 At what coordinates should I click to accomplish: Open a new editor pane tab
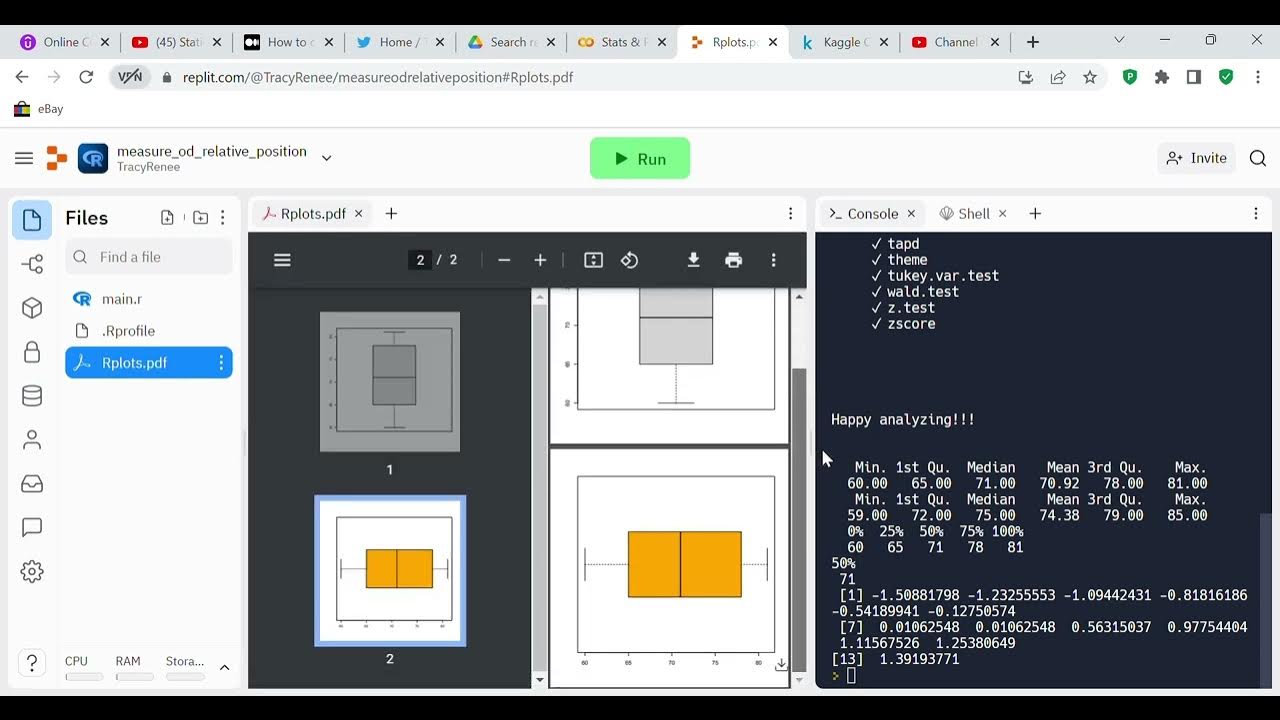click(x=391, y=214)
